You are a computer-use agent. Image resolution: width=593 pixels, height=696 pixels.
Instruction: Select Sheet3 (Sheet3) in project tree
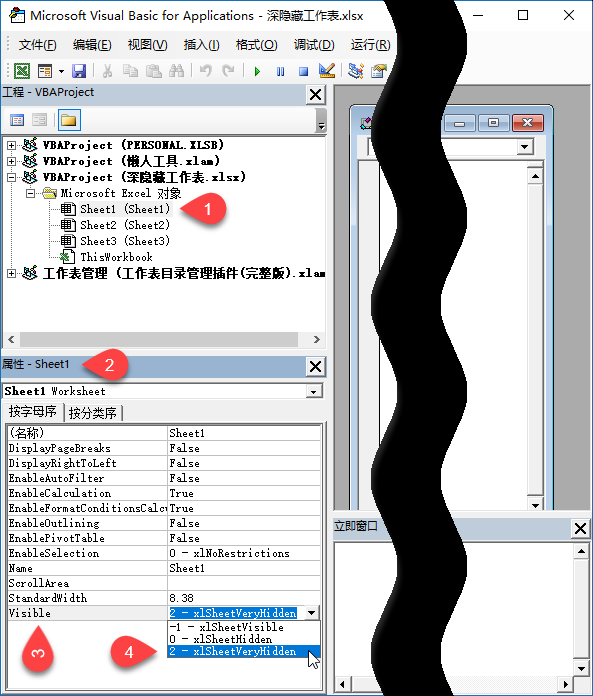pos(125,241)
